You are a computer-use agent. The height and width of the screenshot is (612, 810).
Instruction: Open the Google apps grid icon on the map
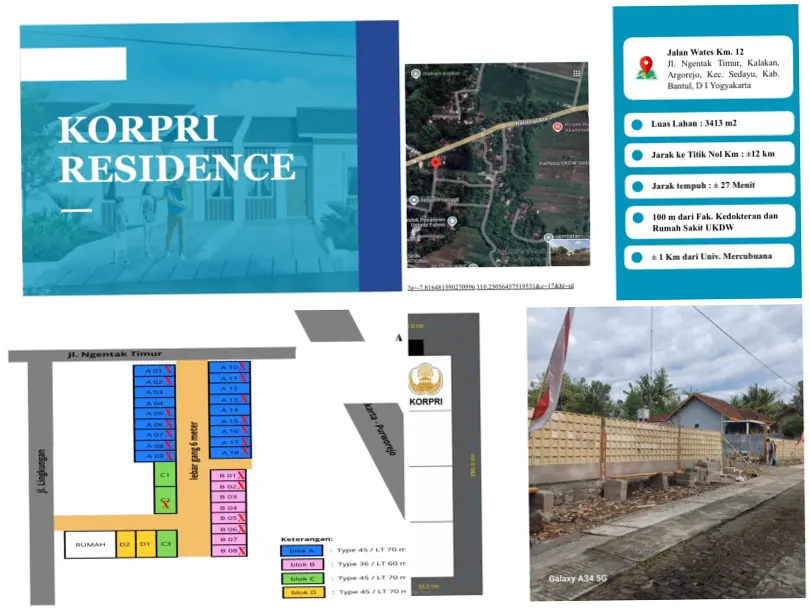[x=575, y=73]
